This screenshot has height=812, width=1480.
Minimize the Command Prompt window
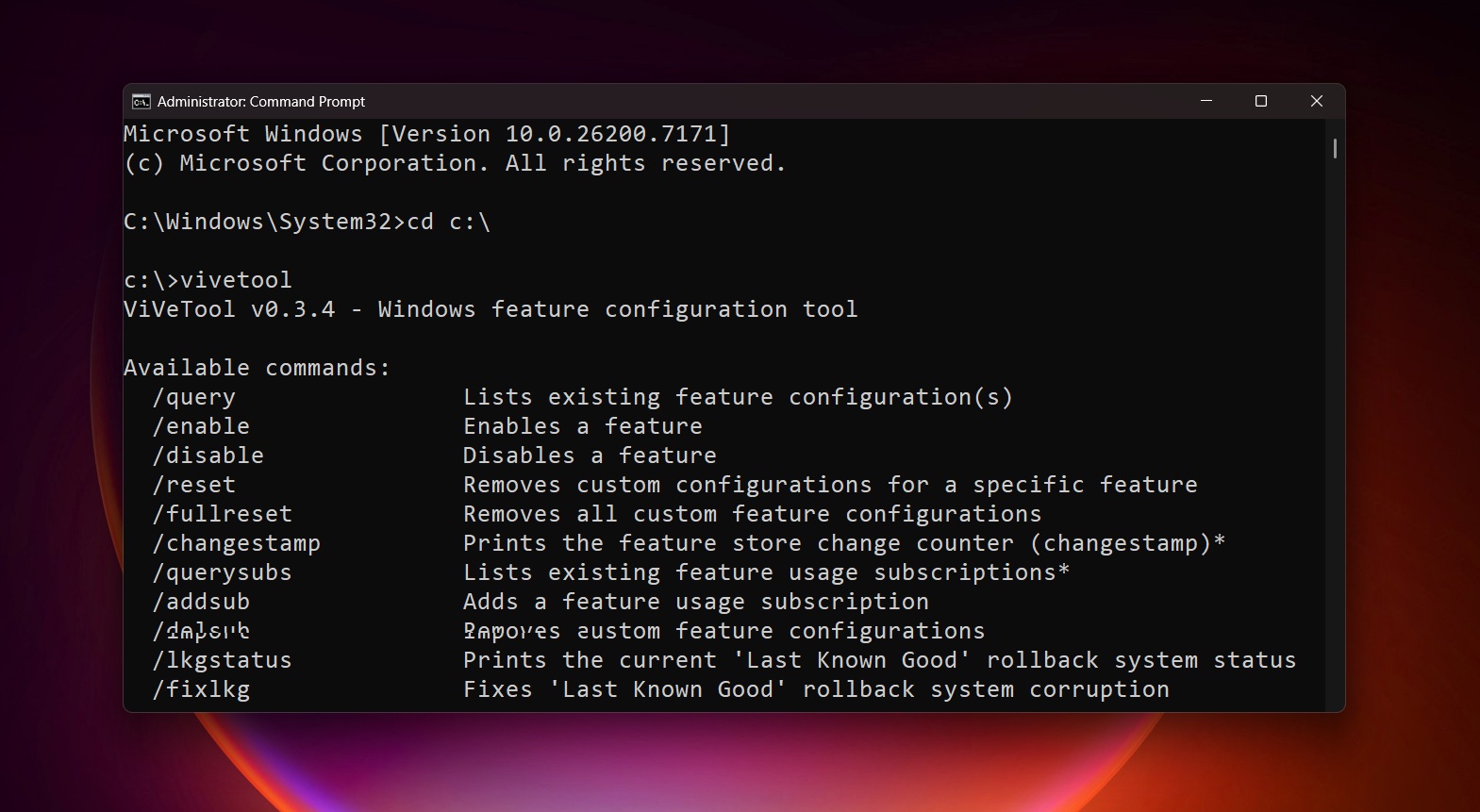1206,101
